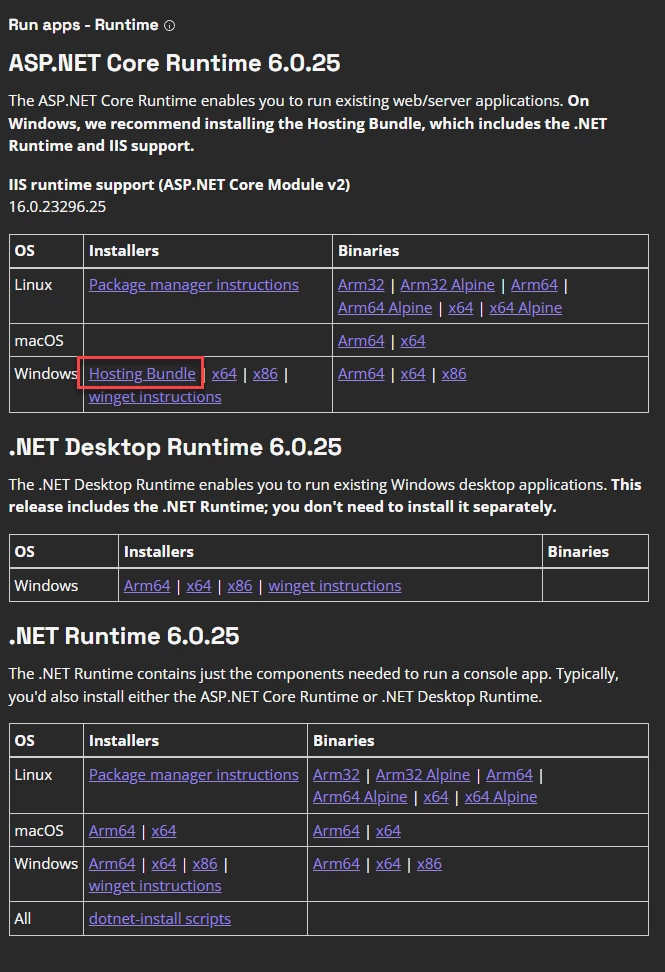This screenshot has width=665, height=972.
Task: Download .NET Runtime Windows Arm64 binary
Action: (x=336, y=864)
